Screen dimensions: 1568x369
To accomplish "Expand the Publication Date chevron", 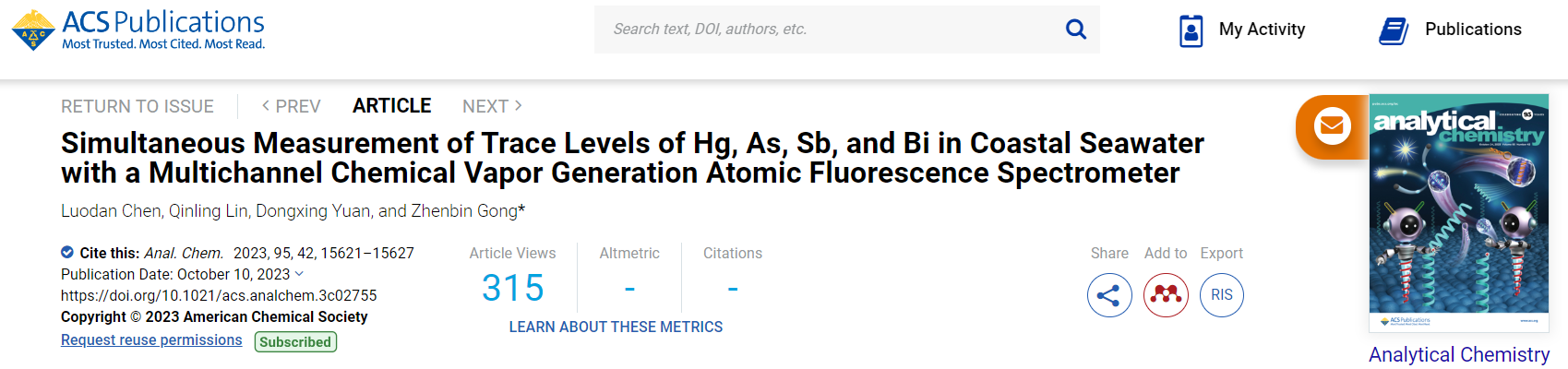I will pos(299,274).
